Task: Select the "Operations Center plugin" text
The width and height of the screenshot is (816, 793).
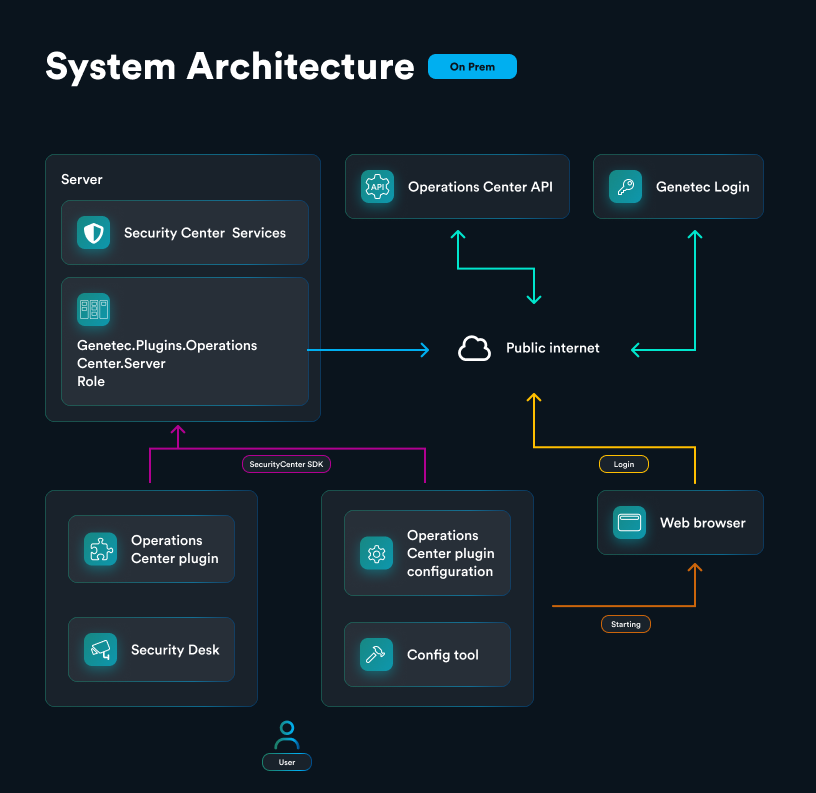Action: tap(175, 549)
